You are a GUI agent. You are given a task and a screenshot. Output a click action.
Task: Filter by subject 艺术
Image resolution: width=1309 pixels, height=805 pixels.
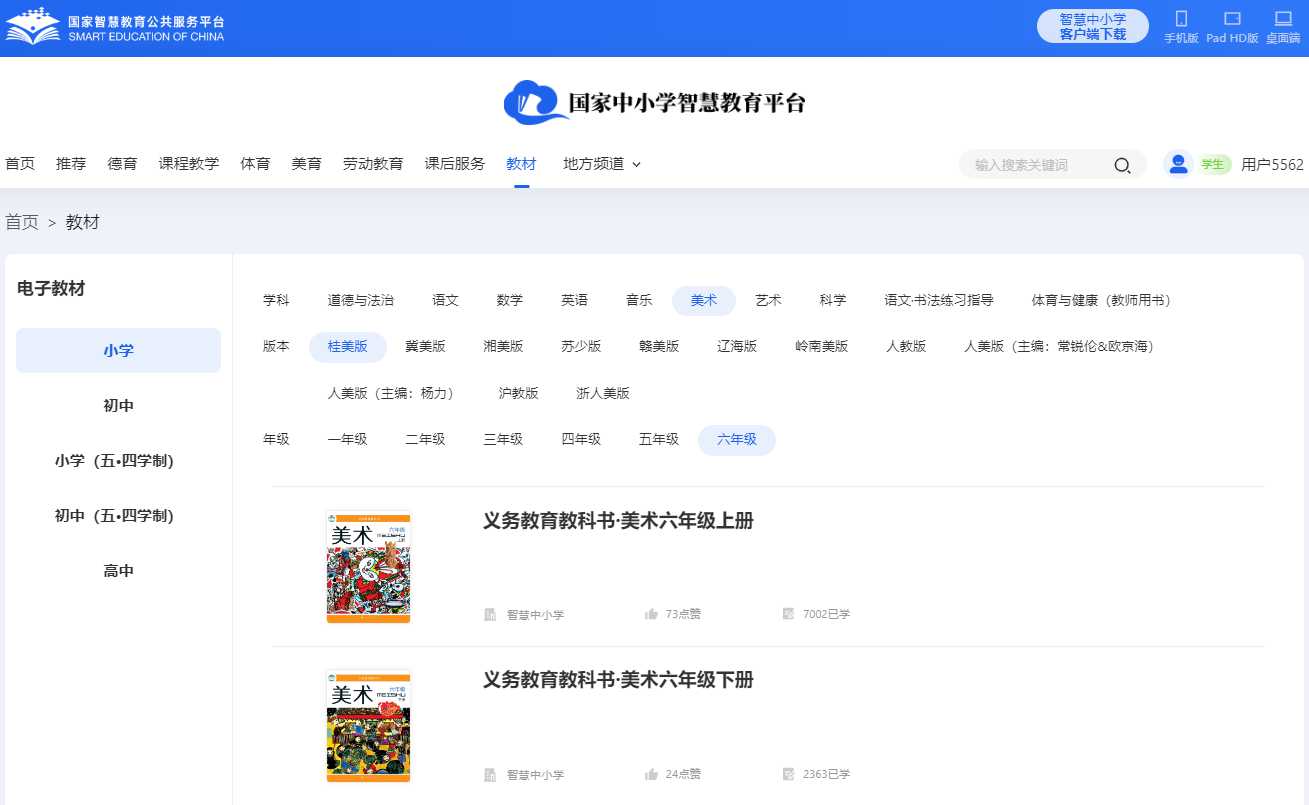[768, 300]
